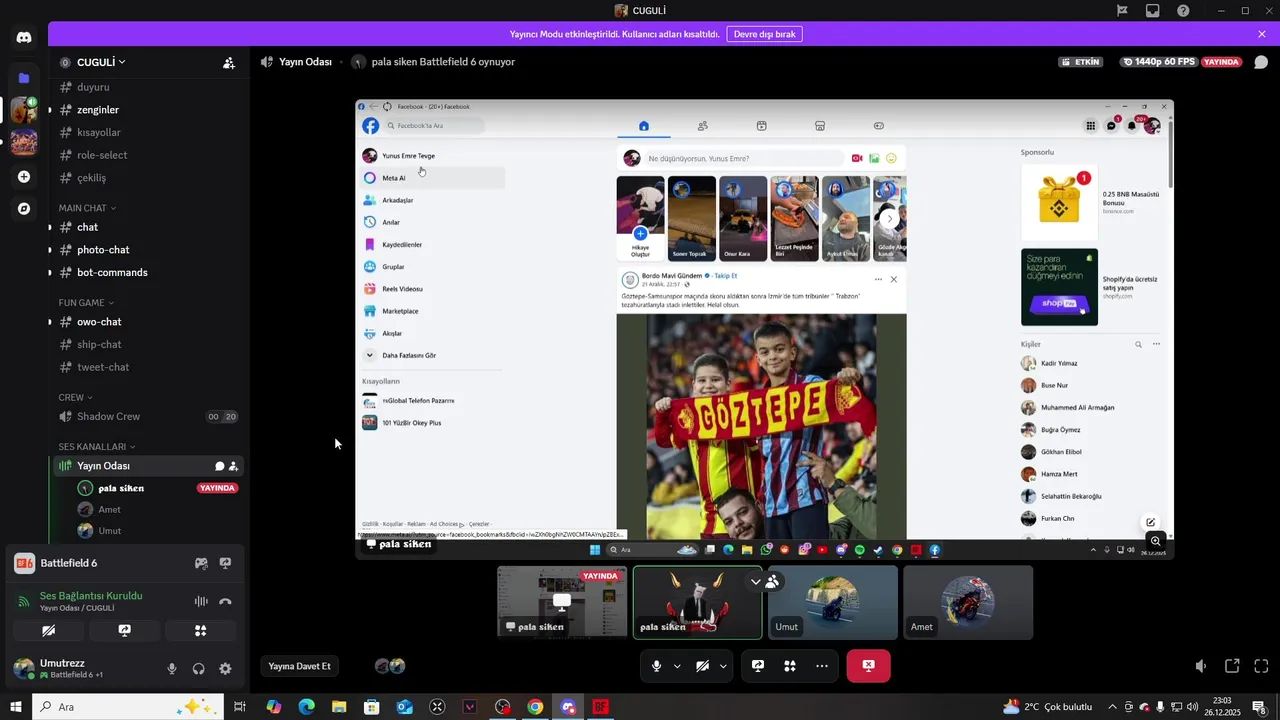Collapse CREW category
The width and height of the screenshot is (1280, 720).
coord(75,397)
